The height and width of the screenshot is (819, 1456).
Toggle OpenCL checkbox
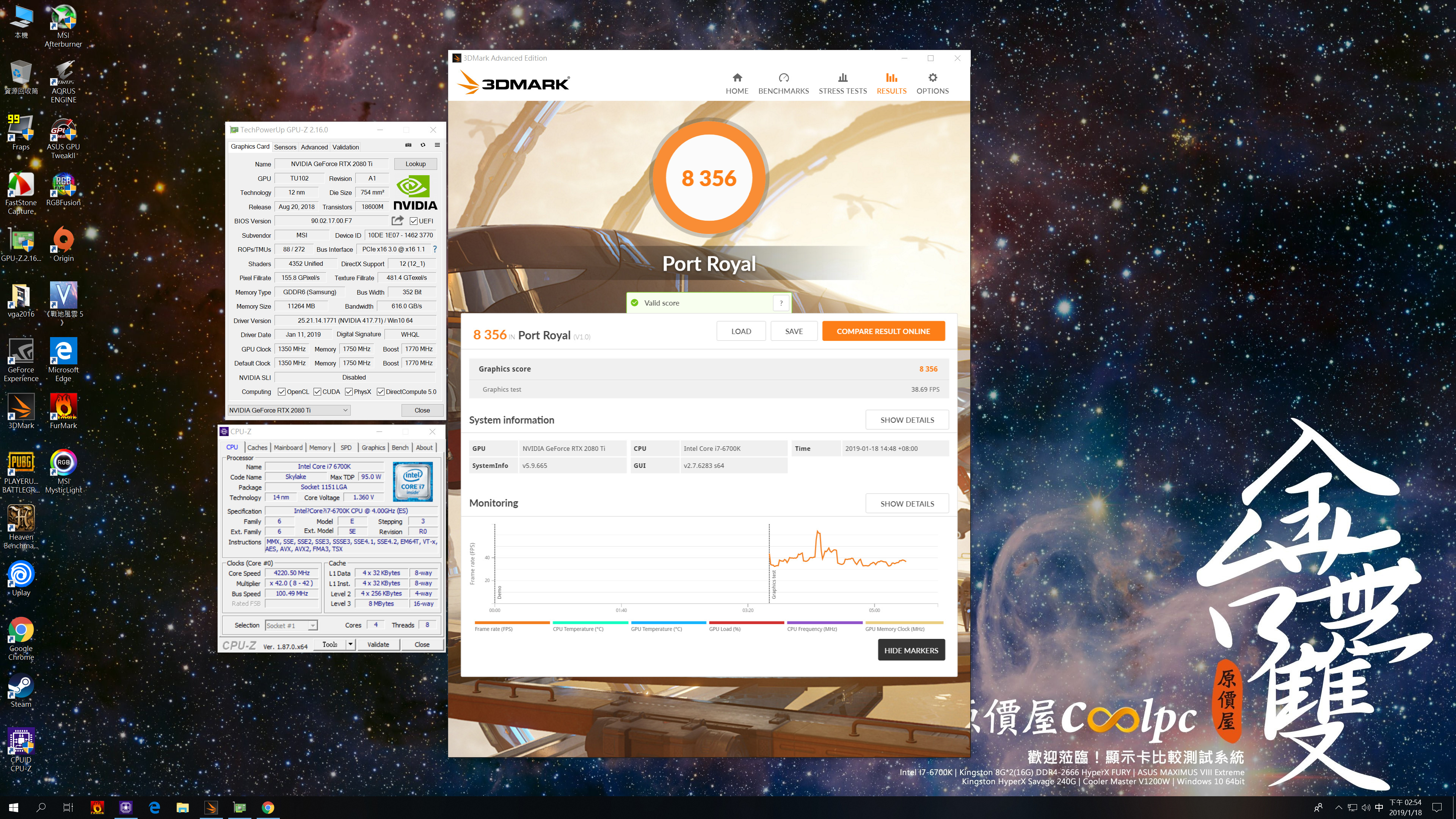click(x=281, y=392)
